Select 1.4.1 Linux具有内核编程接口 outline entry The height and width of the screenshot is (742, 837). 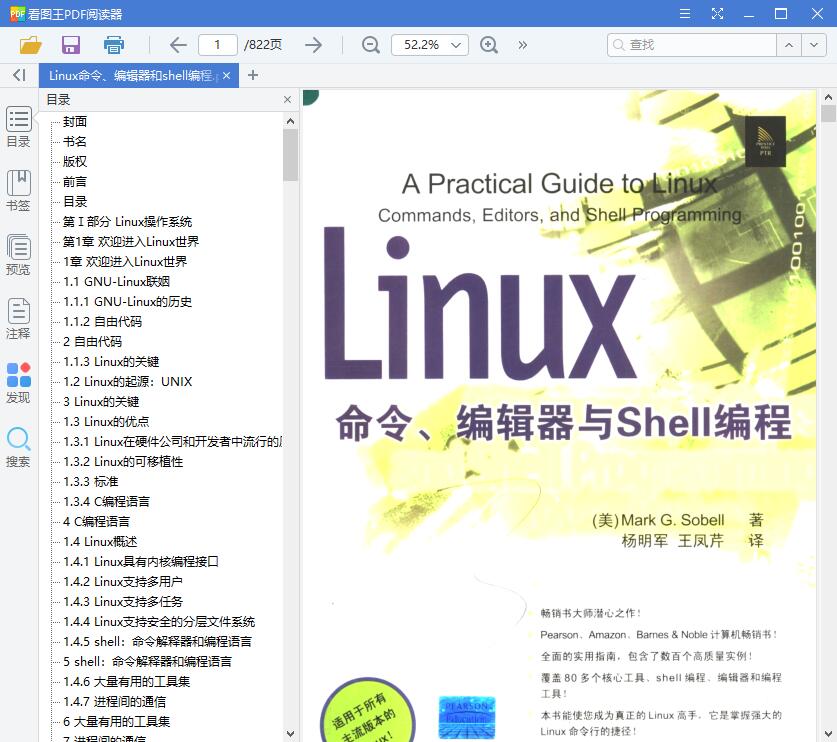coord(141,562)
